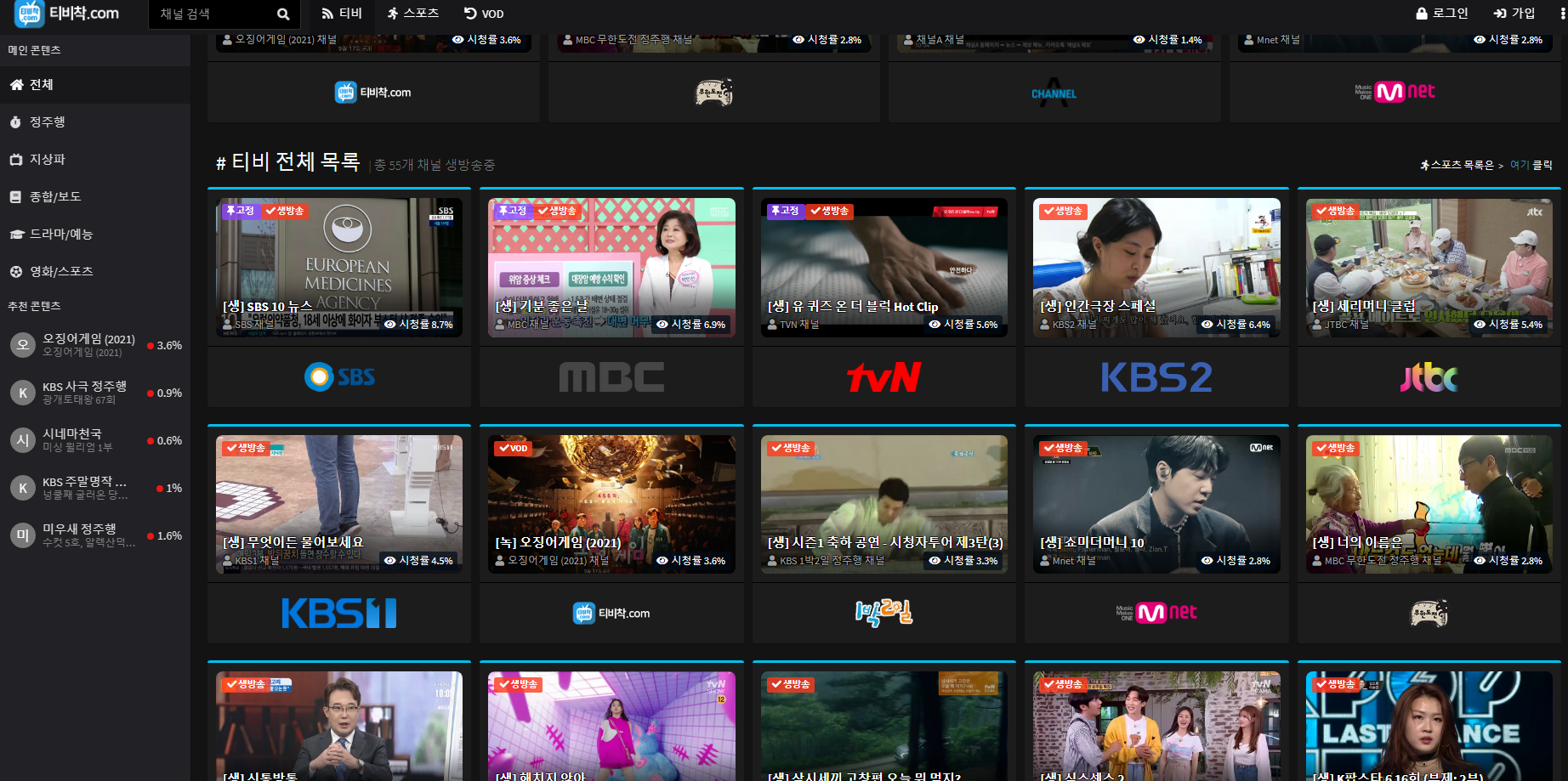Click the KBS1 channel logo
The image size is (1568, 781).
click(x=339, y=614)
